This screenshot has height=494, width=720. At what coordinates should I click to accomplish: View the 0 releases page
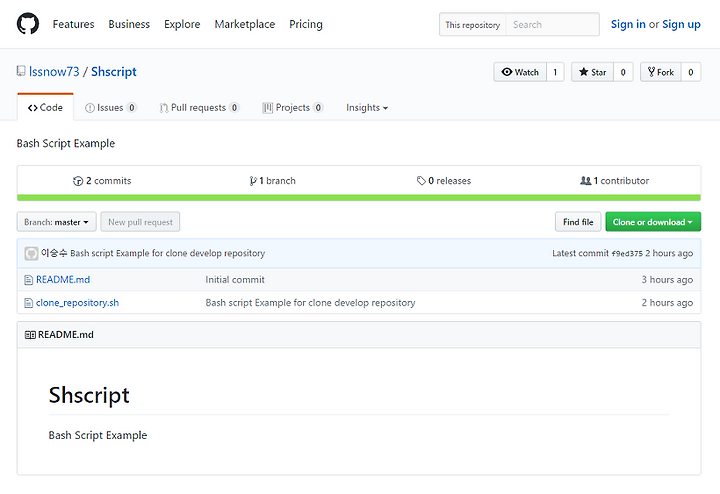pos(444,180)
